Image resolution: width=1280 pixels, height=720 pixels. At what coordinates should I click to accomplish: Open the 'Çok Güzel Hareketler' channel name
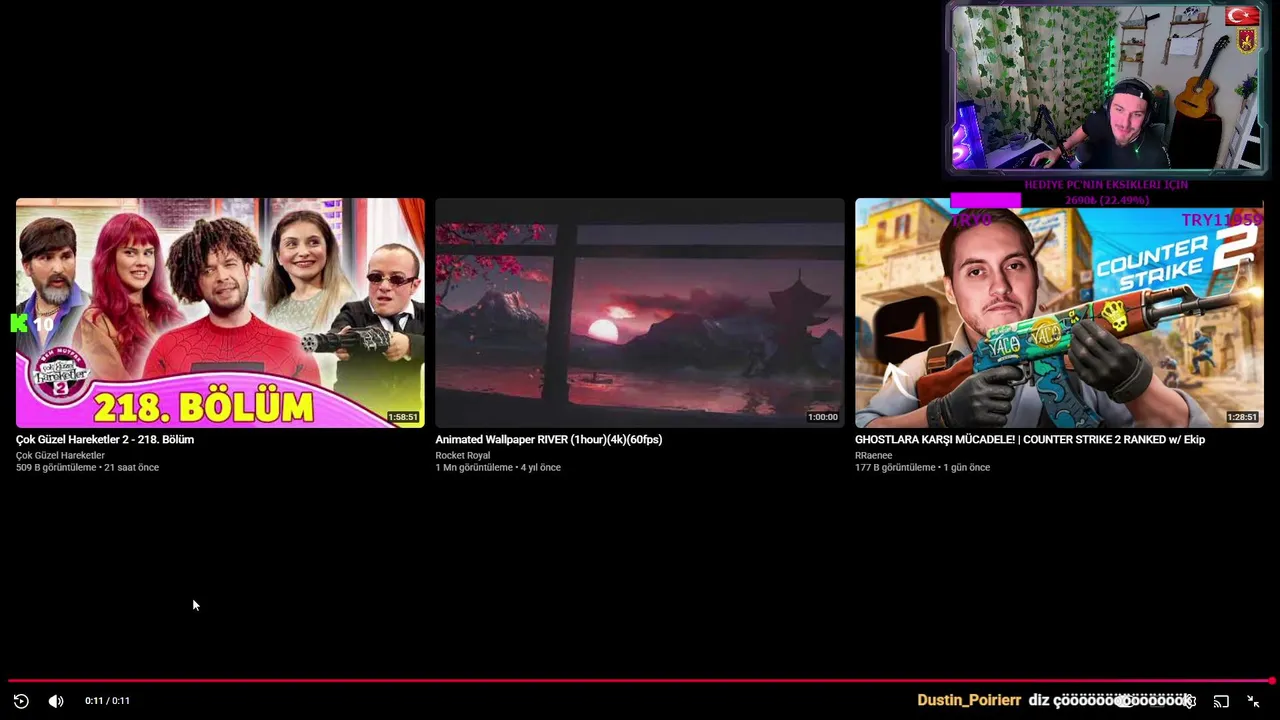point(60,456)
